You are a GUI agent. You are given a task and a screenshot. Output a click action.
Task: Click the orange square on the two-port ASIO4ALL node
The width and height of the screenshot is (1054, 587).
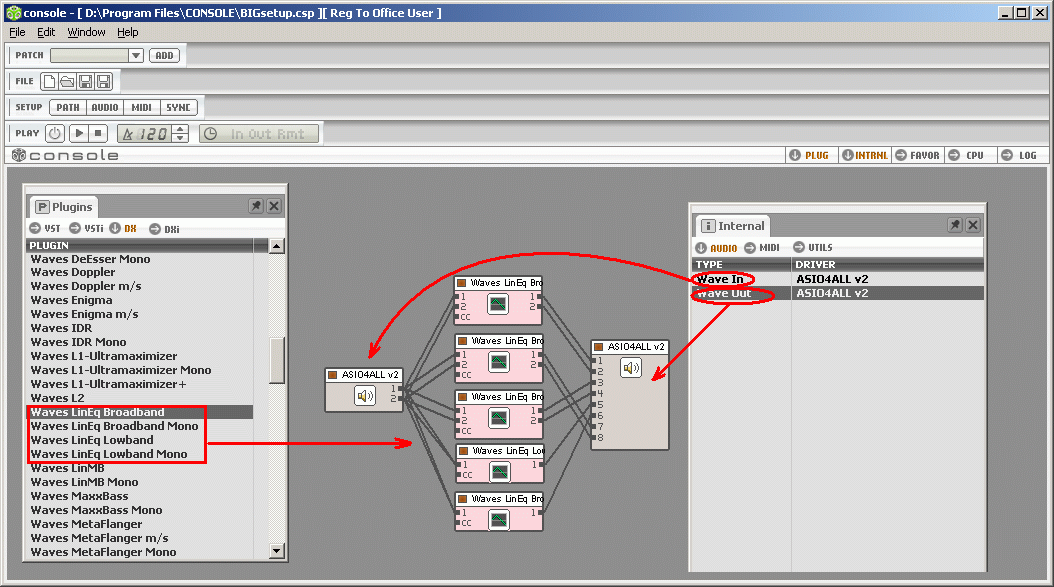pyautogui.click(x=332, y=375)
